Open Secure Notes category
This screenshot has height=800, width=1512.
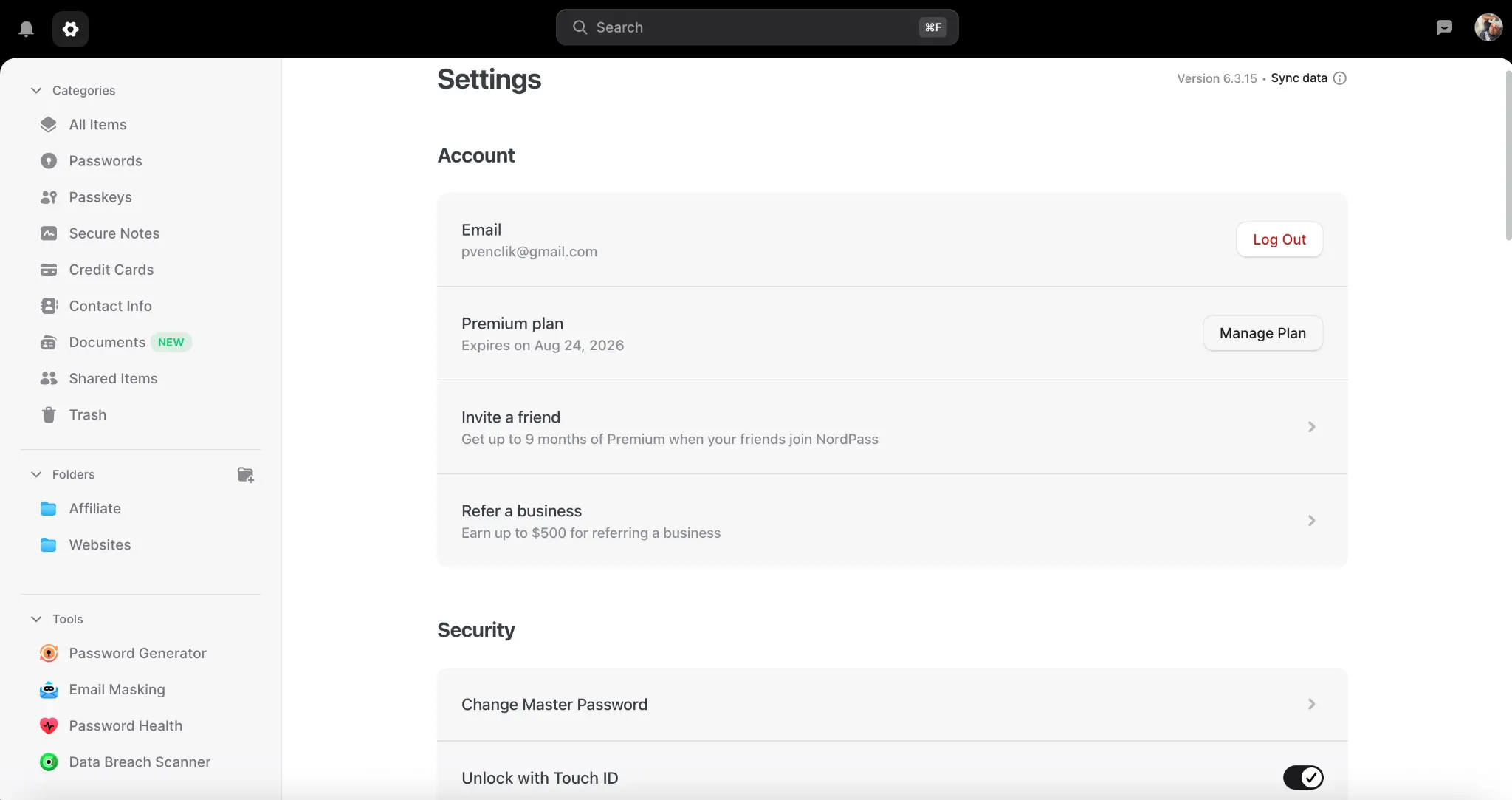114,233
